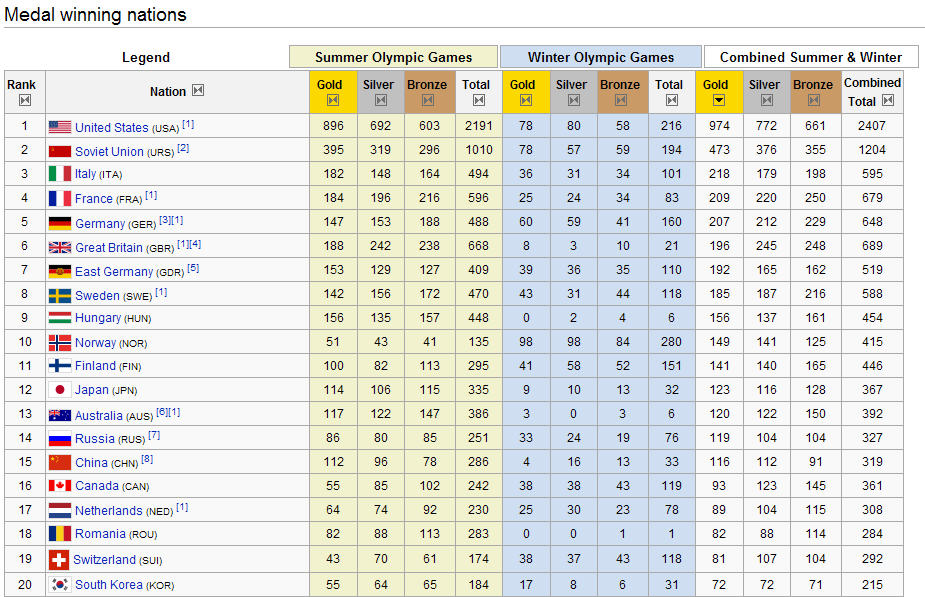Click the East Germany flag icon
Image resolution: width=925 pixels, height=597 pixels.
click(60, 271)
